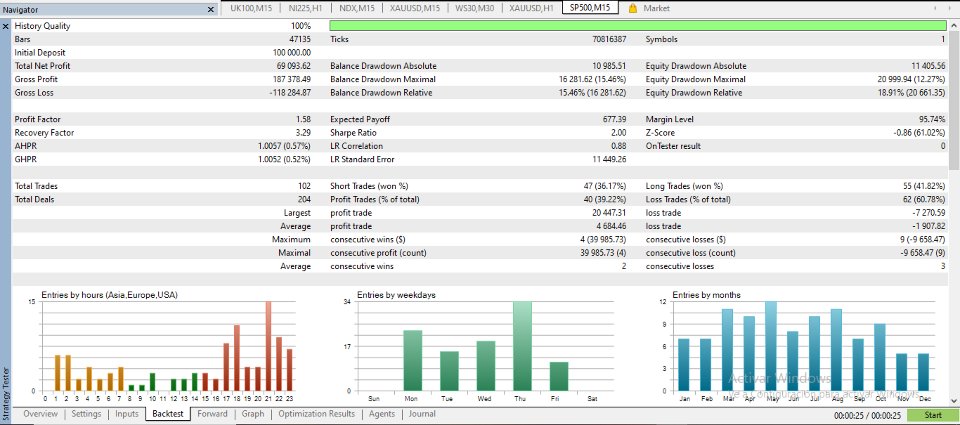The width and height of the screenshot is (960, 425).
Task: Select the SP500,M15 chart tab
Action: coord(590,8)
